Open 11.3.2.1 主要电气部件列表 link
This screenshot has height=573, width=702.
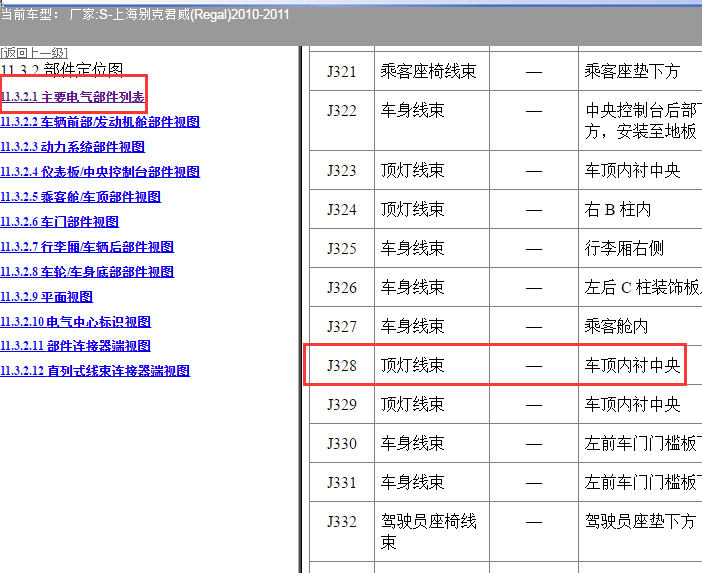coord(73,97)
